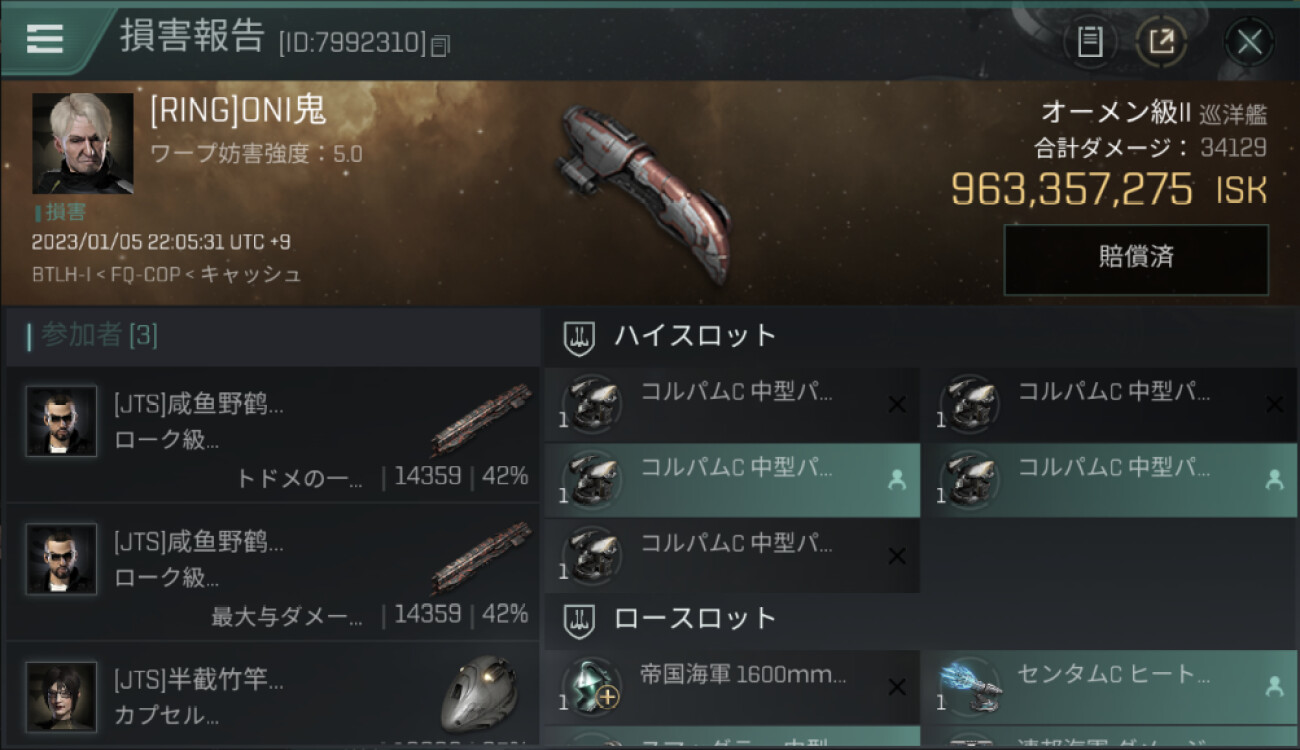Viewport: 1300px width, 750px height.
Task: Select the 参加者 [3] header
Action: coord(92,336)
